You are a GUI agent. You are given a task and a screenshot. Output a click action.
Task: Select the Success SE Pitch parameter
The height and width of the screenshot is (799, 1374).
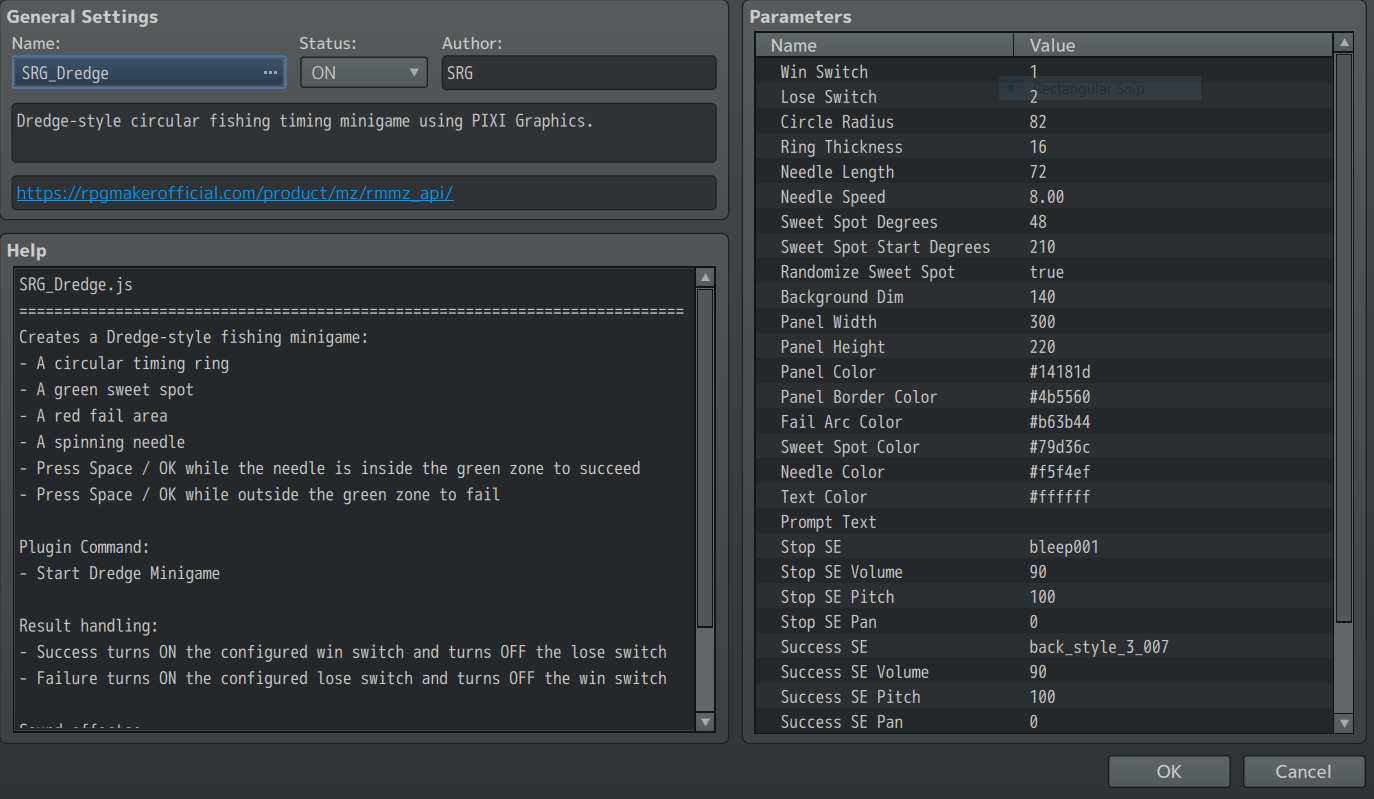click(x=1045, y=697)
